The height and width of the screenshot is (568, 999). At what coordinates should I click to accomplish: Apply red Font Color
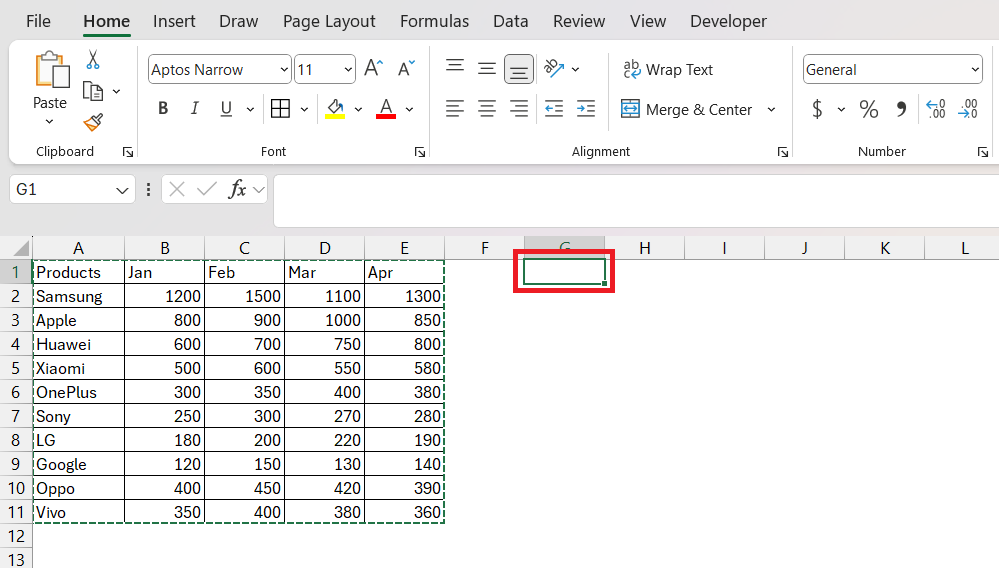[386, 109]
